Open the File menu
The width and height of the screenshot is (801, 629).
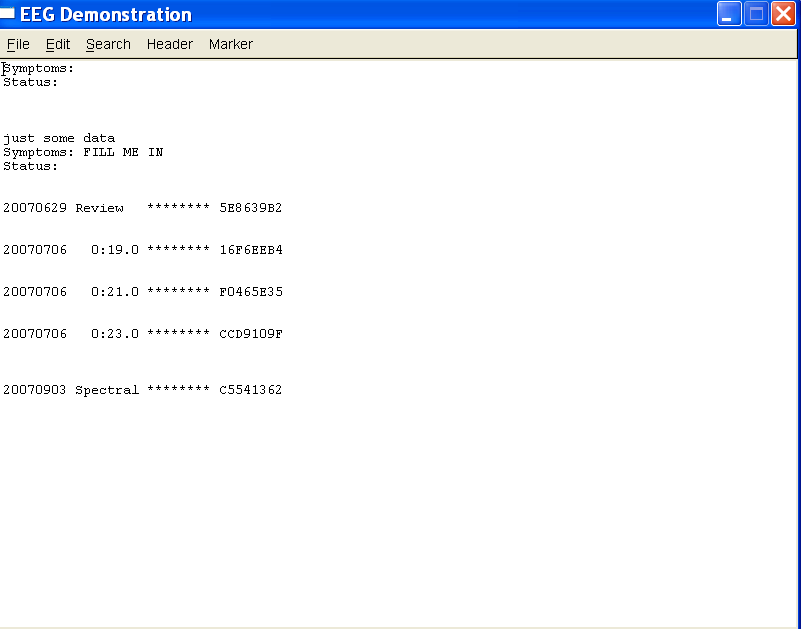18,44
